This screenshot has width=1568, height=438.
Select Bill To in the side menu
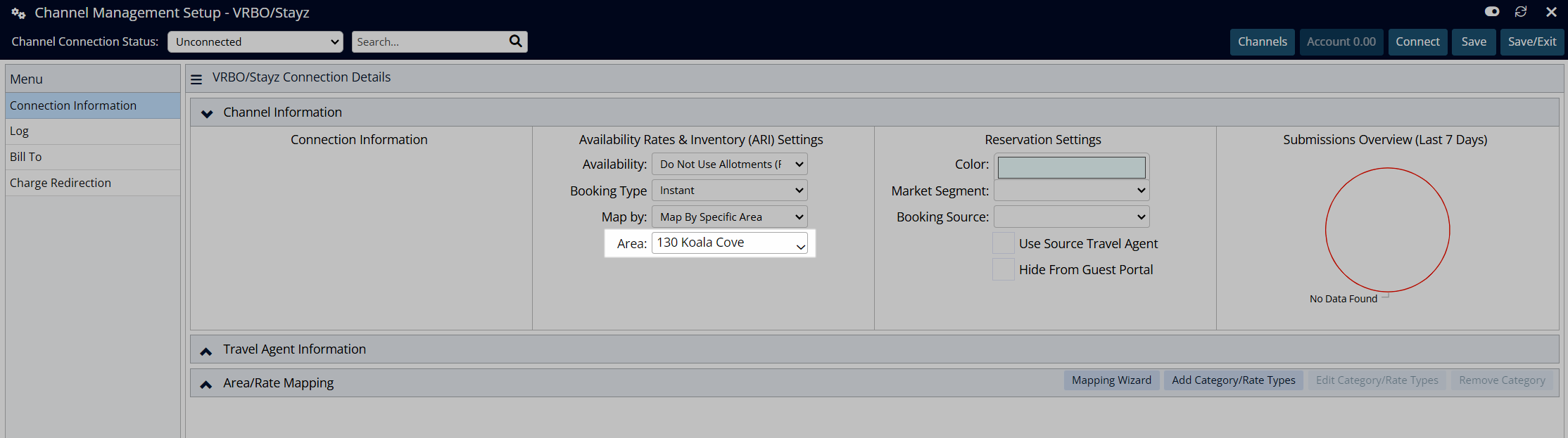click(93, 157)
